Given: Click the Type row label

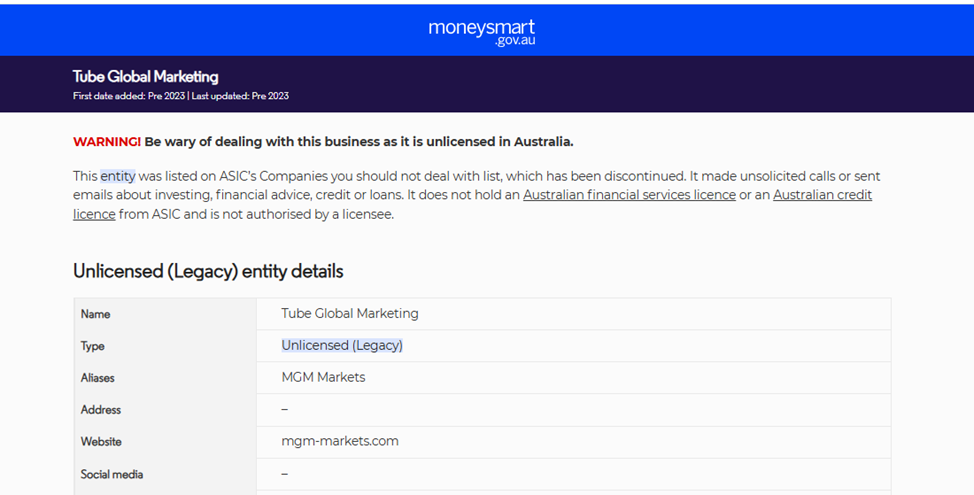Looking at the screenshot, I should [93, 346].
